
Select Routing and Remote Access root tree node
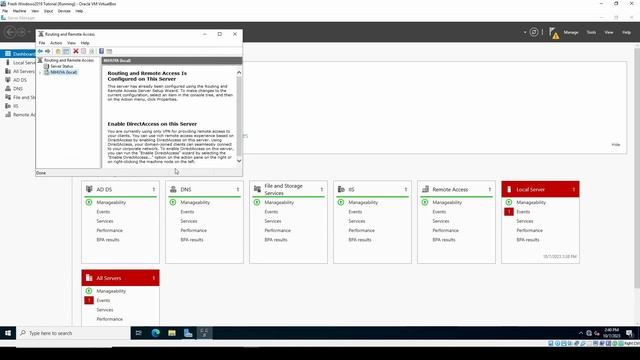click(69, 60)
